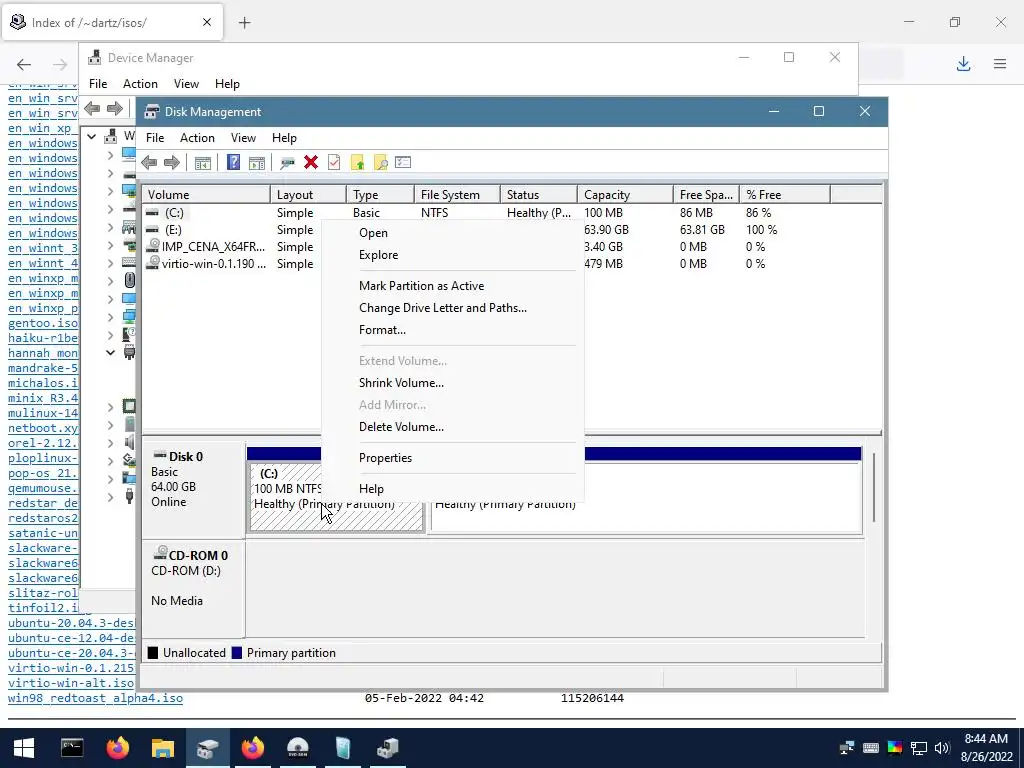Open Disk Management Action menu
Image resolution: width=1024 pixels, height=768 pixels.
coord(197,138)
